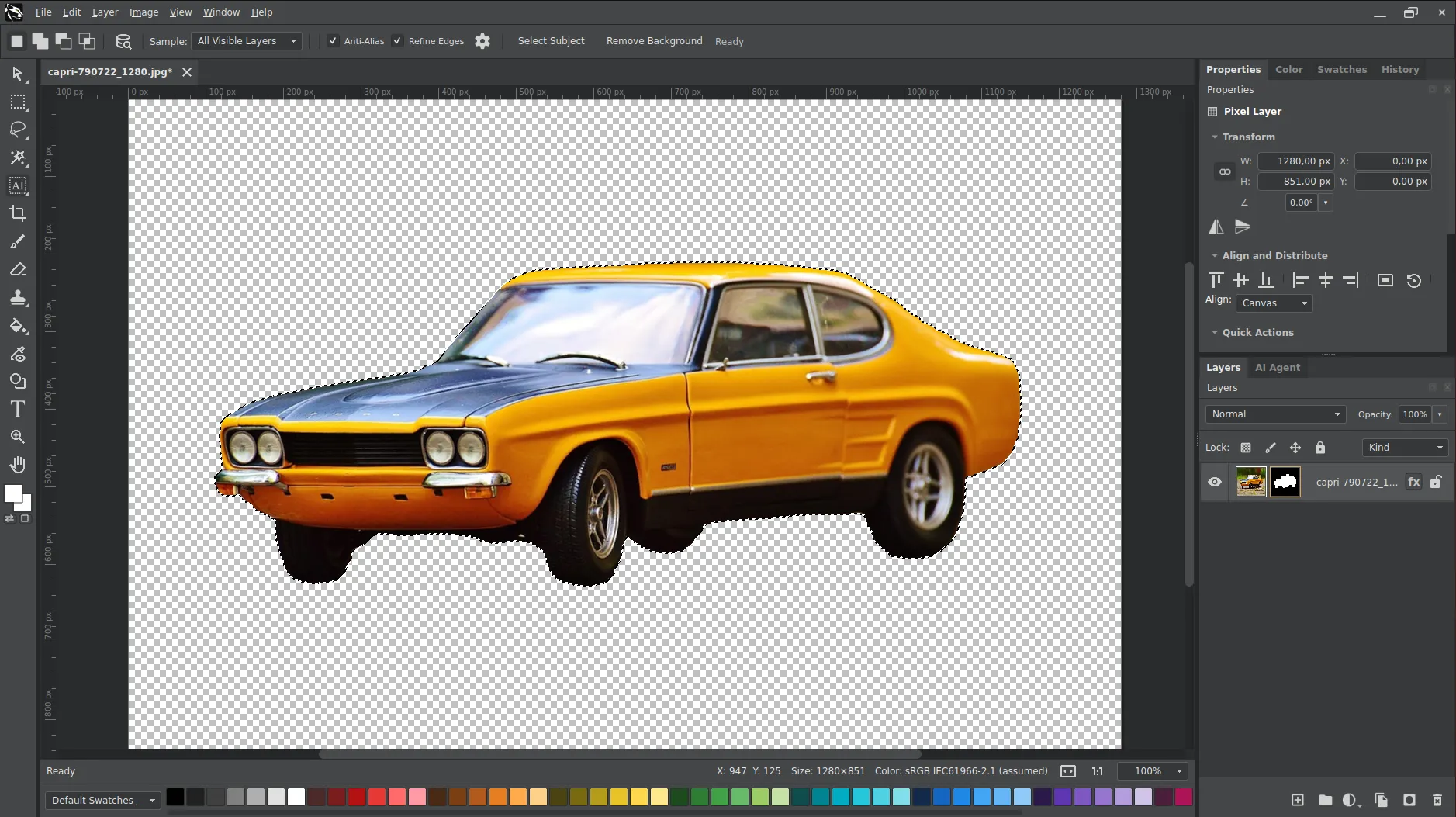
Task: Toggle width-height link constraint
Action: tap(1225, 171)
